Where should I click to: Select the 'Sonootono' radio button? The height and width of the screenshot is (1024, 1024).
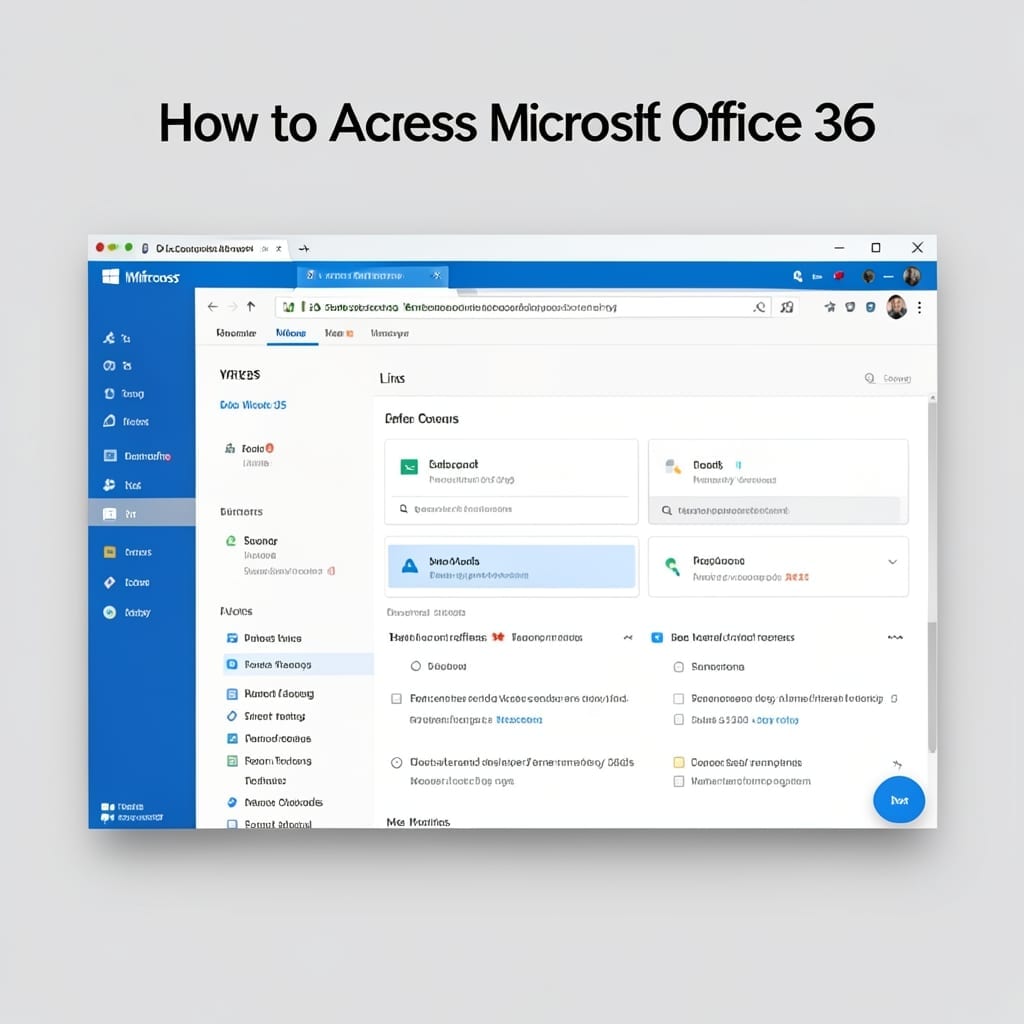(x=679, y=667)
